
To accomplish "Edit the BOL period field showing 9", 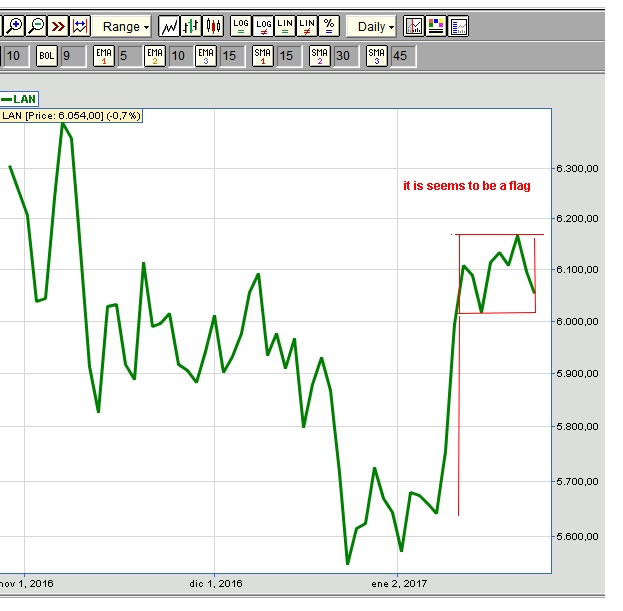I will pos(73,56).
